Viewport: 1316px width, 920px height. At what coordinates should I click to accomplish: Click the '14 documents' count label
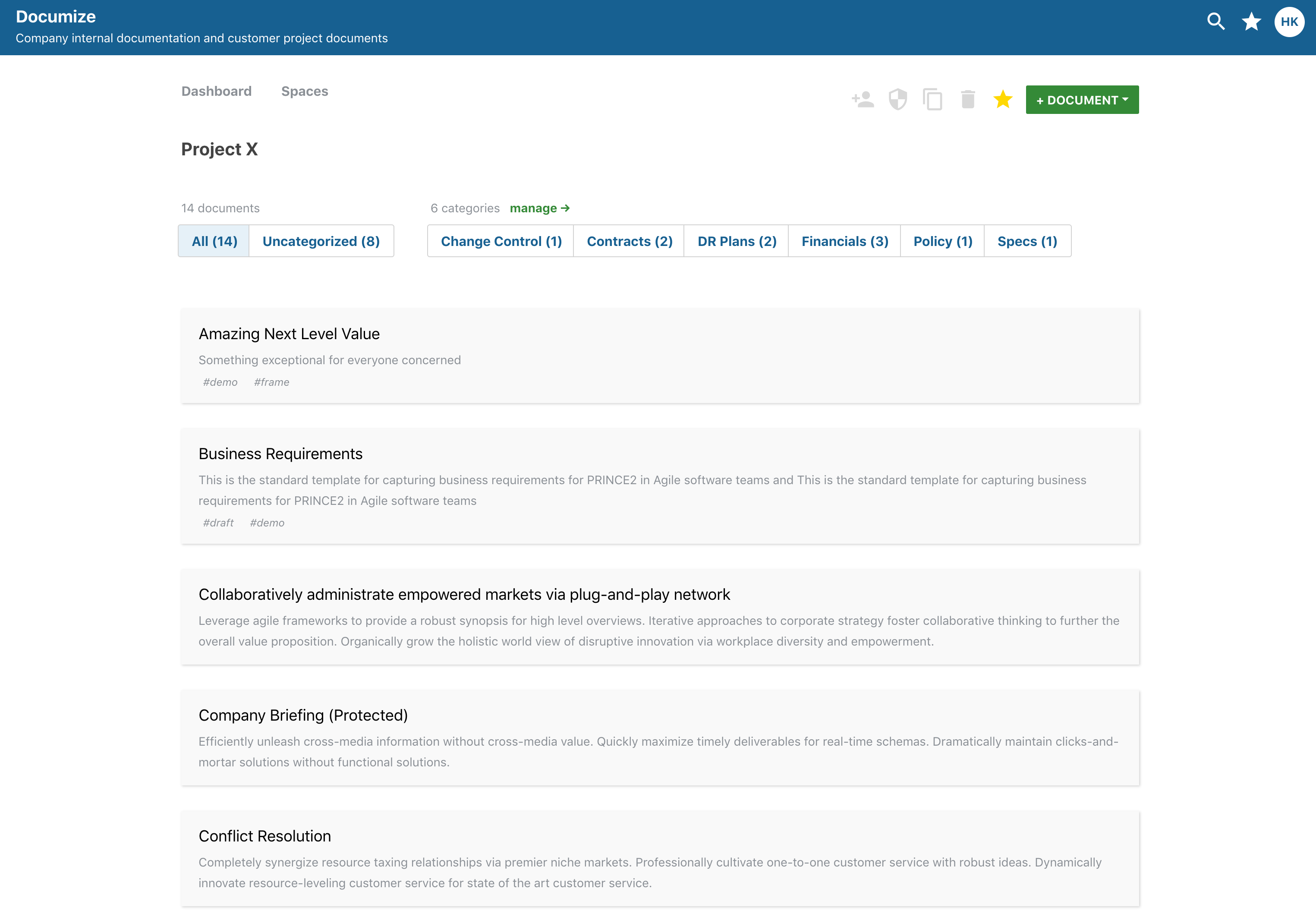(x=220, y=208)
